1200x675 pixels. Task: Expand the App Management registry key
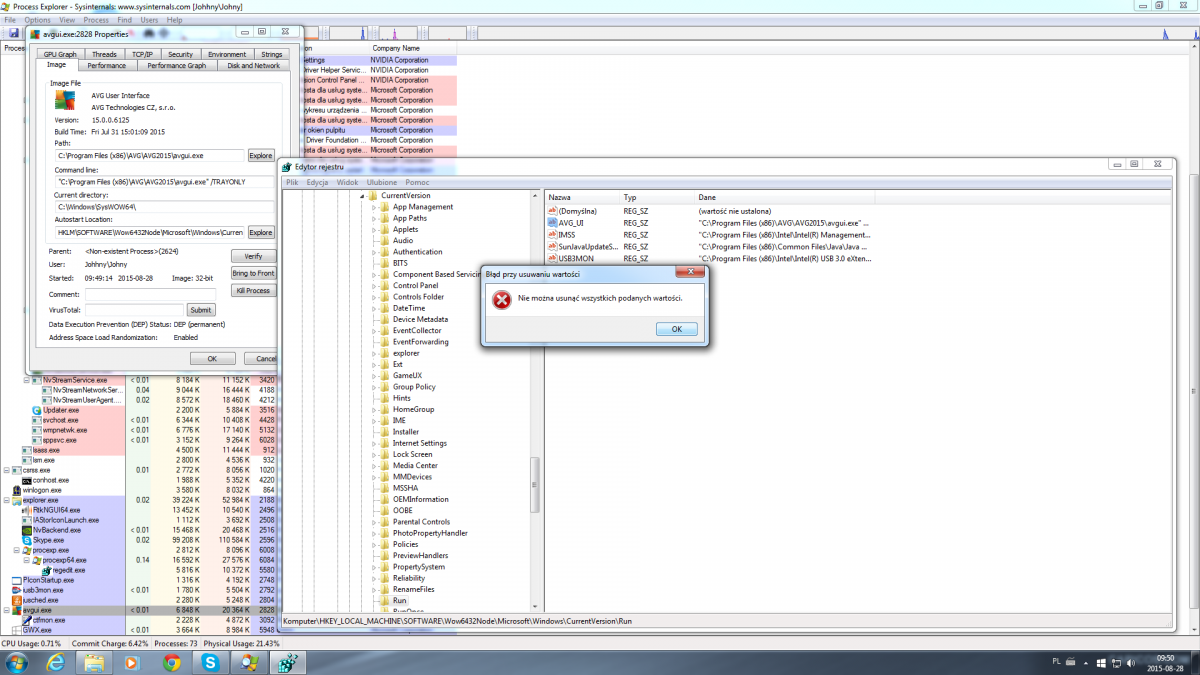pyautogui.click(x=373, y=207)
